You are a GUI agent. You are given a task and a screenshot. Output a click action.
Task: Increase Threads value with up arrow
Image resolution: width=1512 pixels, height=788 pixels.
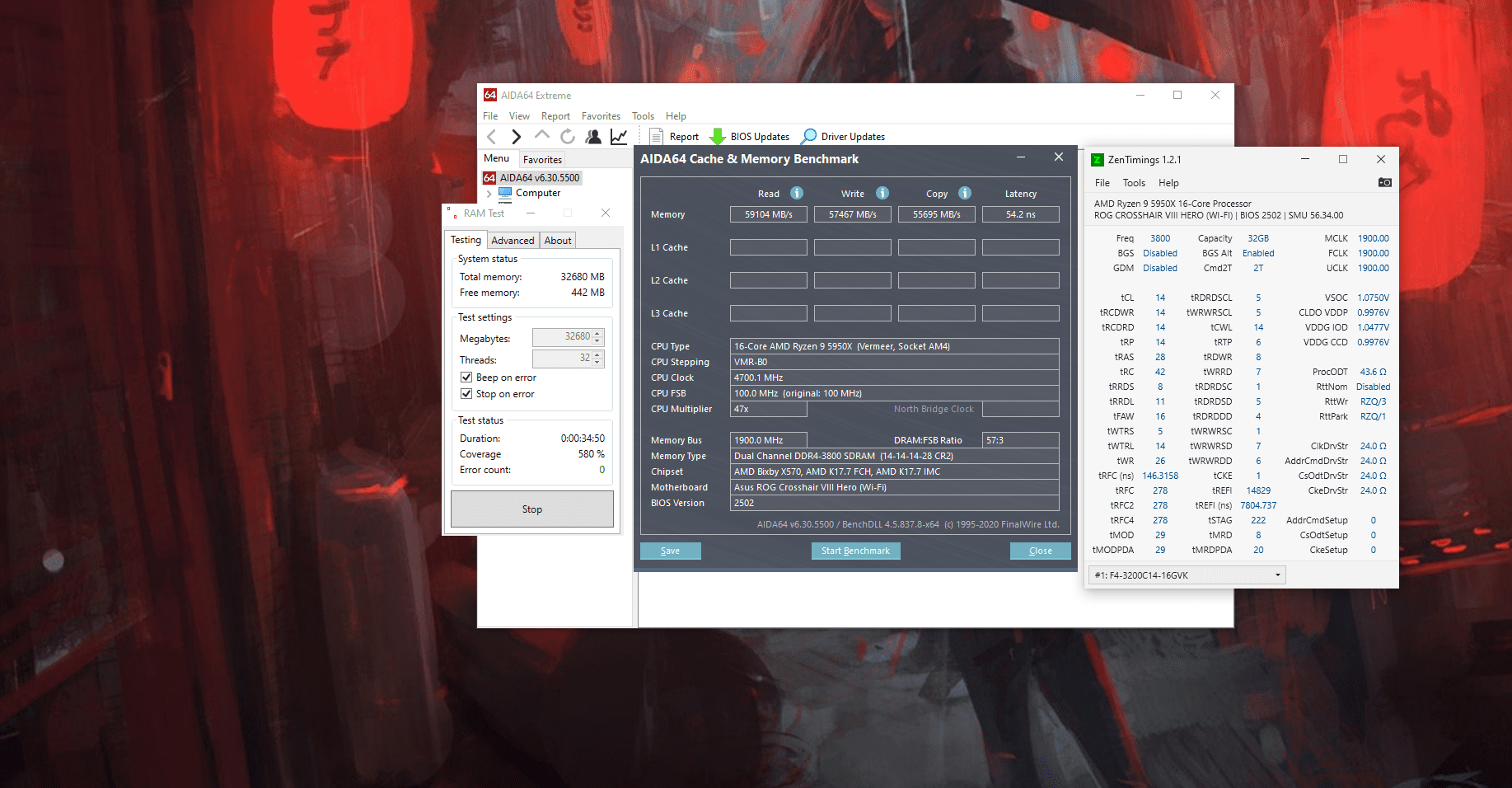tap(598, 354)
